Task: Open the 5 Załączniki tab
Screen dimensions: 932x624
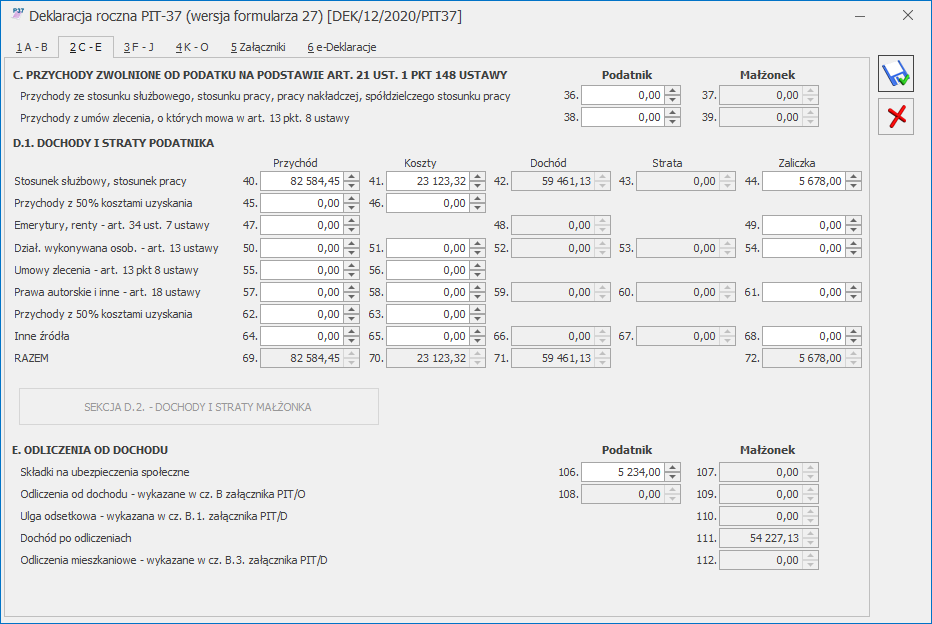Action: 257,47
